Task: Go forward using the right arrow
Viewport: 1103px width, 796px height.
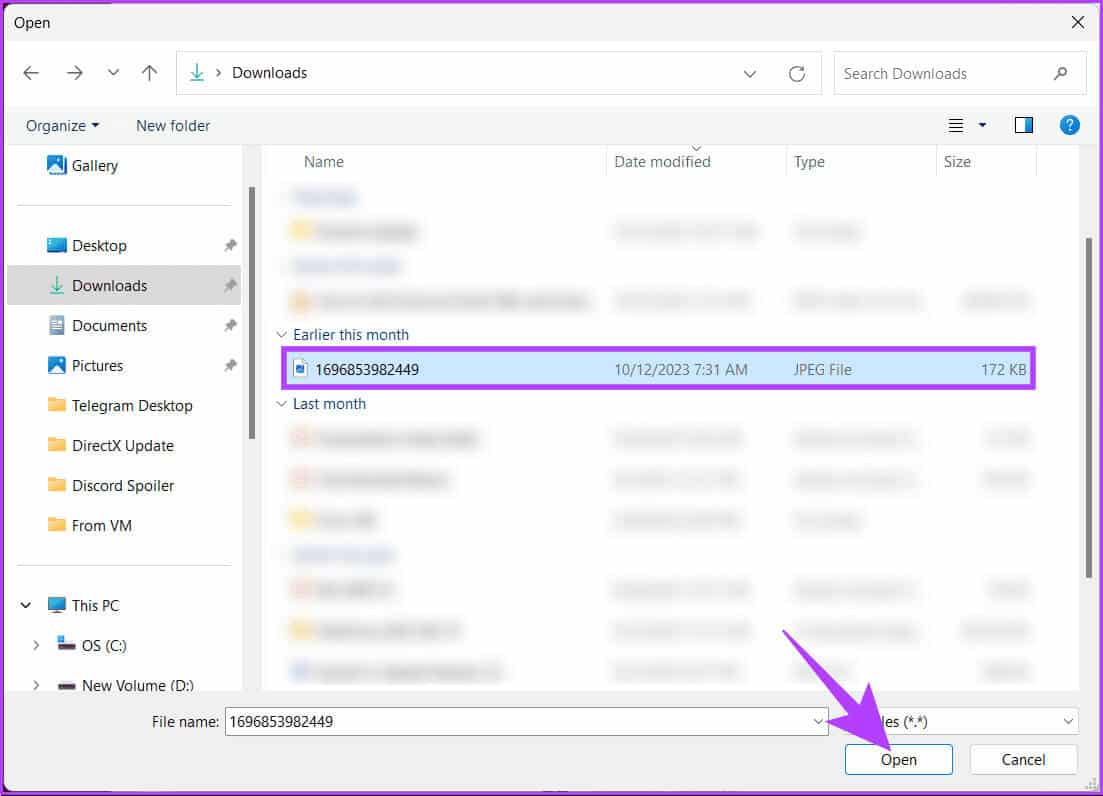Action: [x=75, y=72]
